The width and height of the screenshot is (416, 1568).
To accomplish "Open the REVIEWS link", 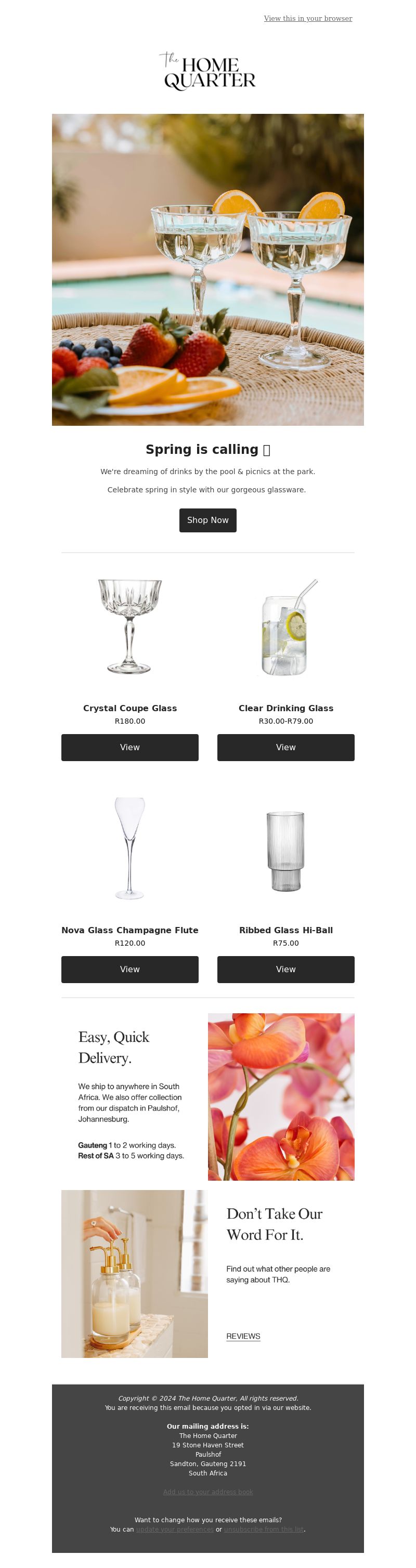I will 243,1336.
